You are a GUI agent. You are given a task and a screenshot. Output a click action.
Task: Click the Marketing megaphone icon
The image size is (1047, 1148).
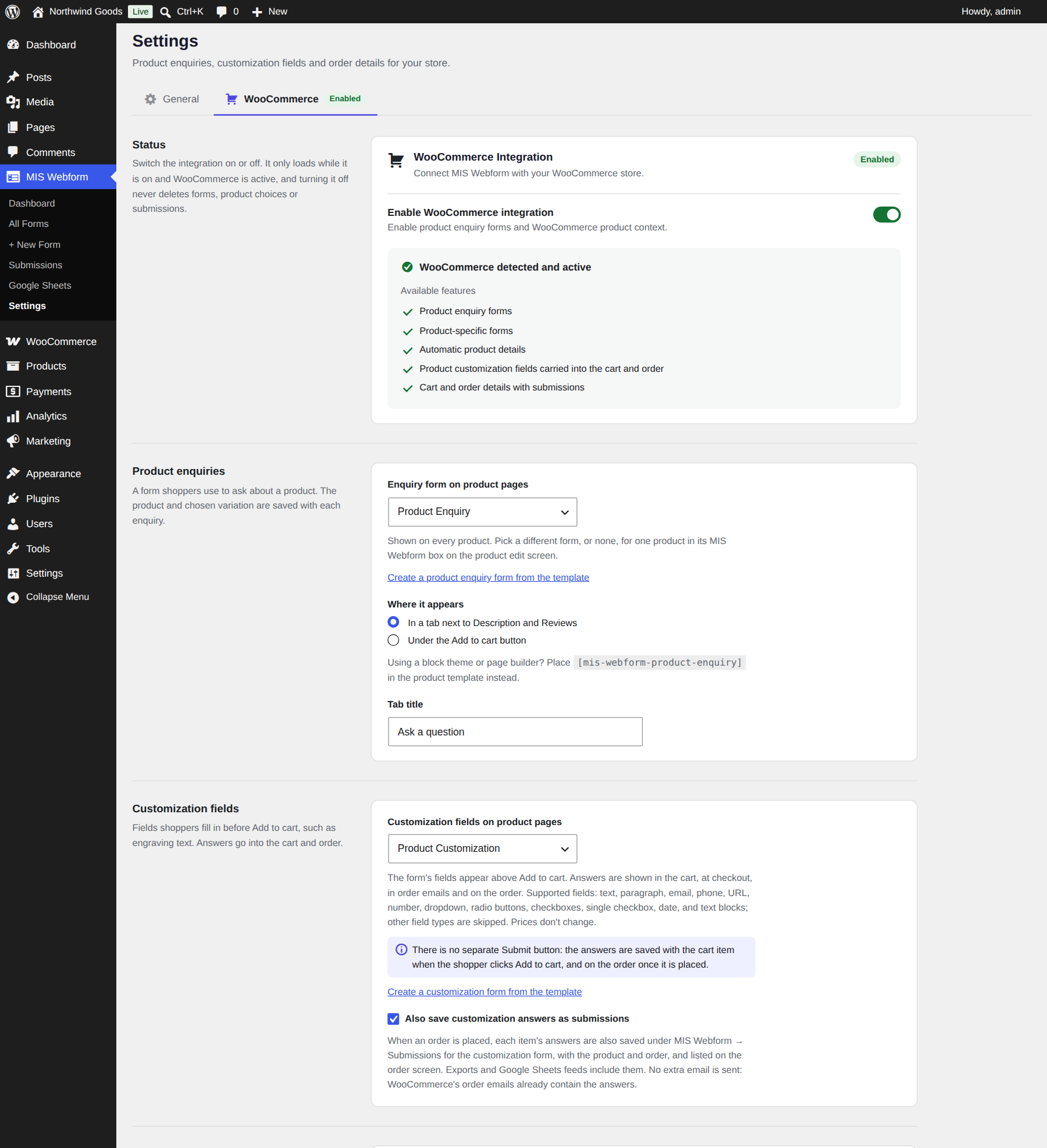[x=13, y=441]
